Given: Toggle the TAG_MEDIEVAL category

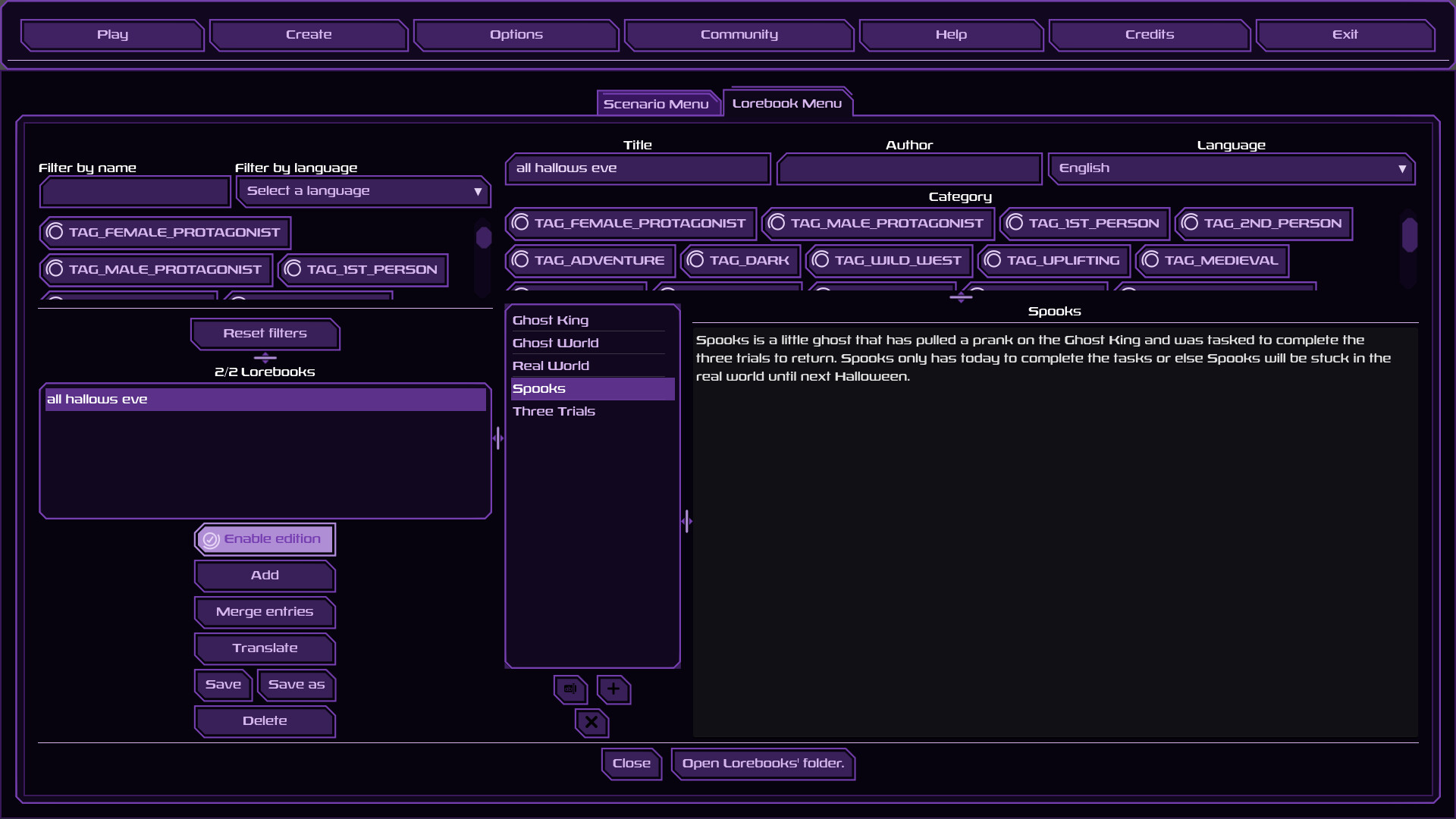Looking at the screenshot, I should click(x=1211, y=260).
